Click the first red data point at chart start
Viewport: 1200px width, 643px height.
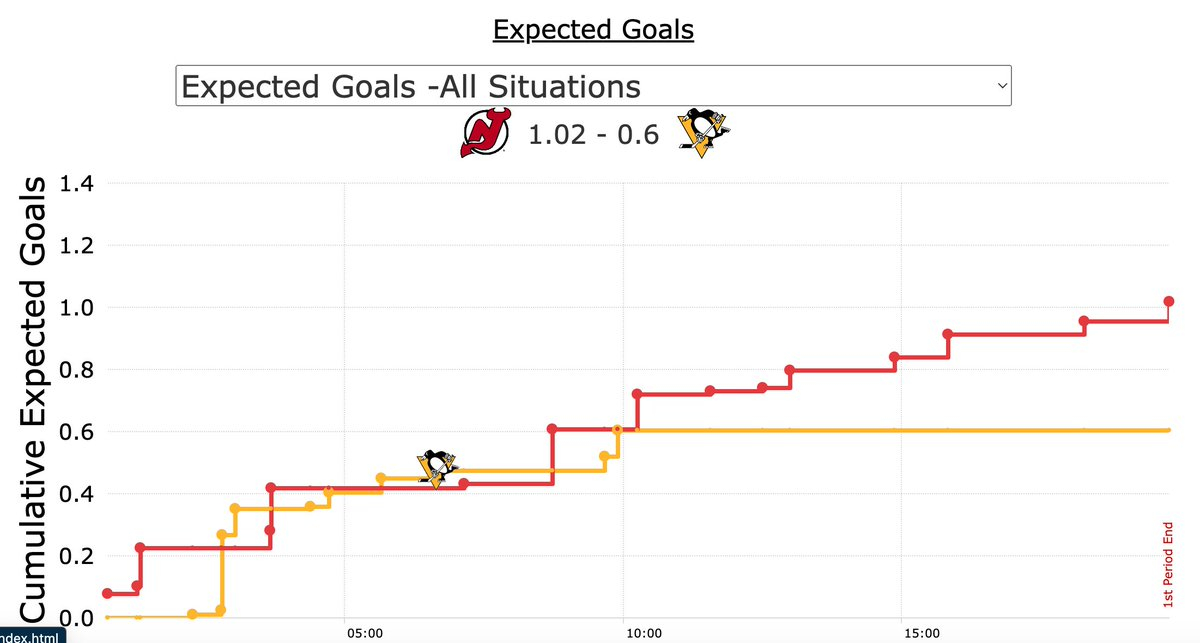tap(108, 593)
